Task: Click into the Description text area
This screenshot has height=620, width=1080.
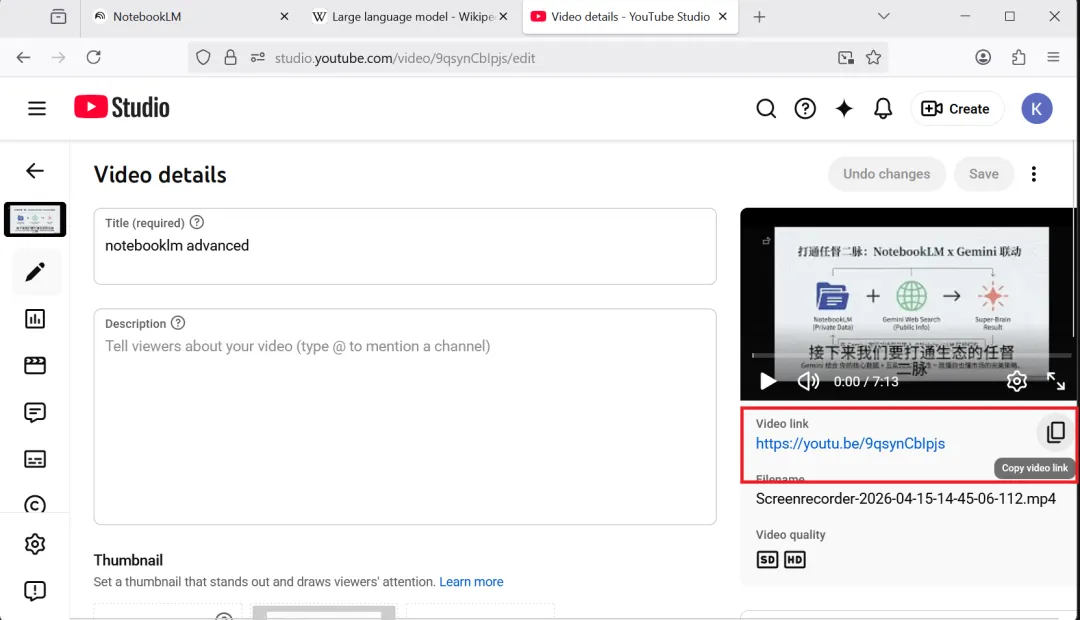Action: 405,417
